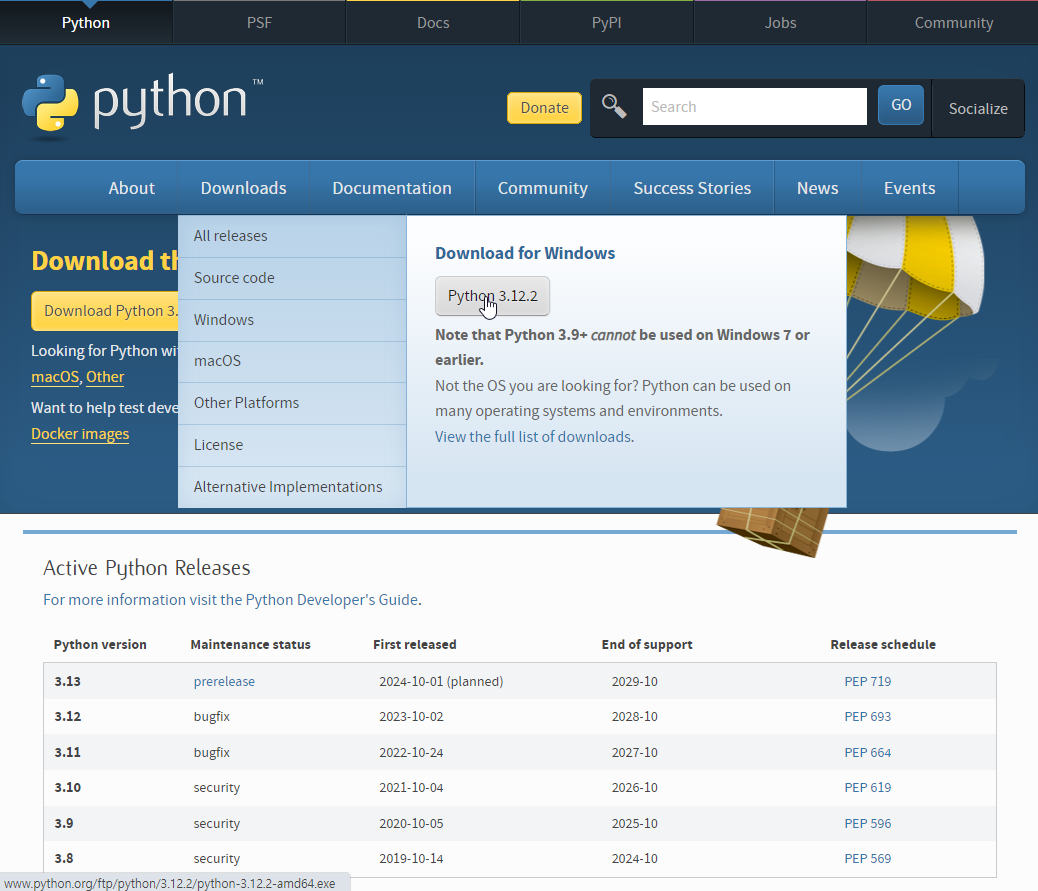The height and width of the screenshot is (891, 1038).
Task: Click version 3.11 in the releases table
Action: 68,752
